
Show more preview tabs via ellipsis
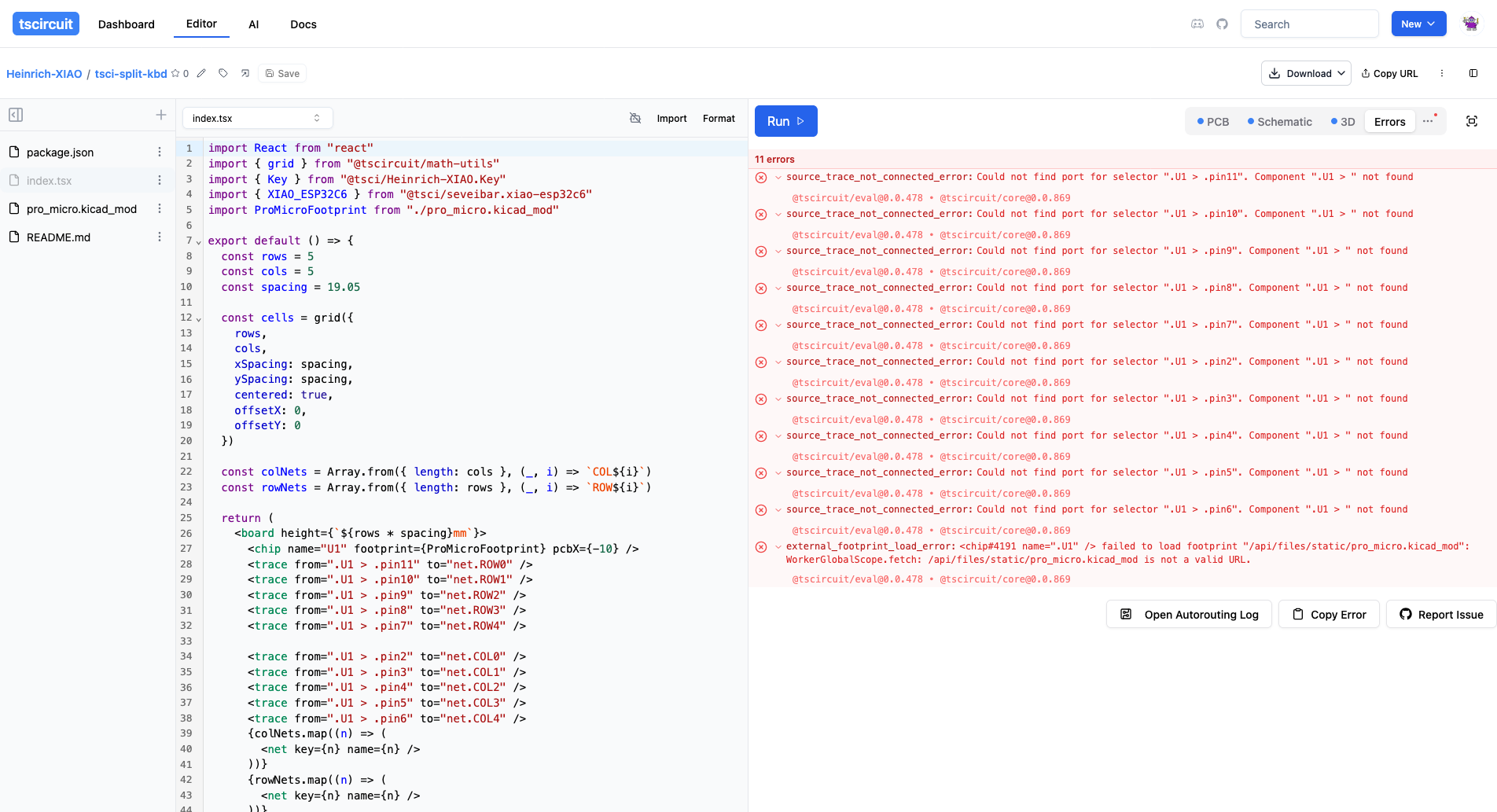pyautogui.click(x=1429, y=121)
